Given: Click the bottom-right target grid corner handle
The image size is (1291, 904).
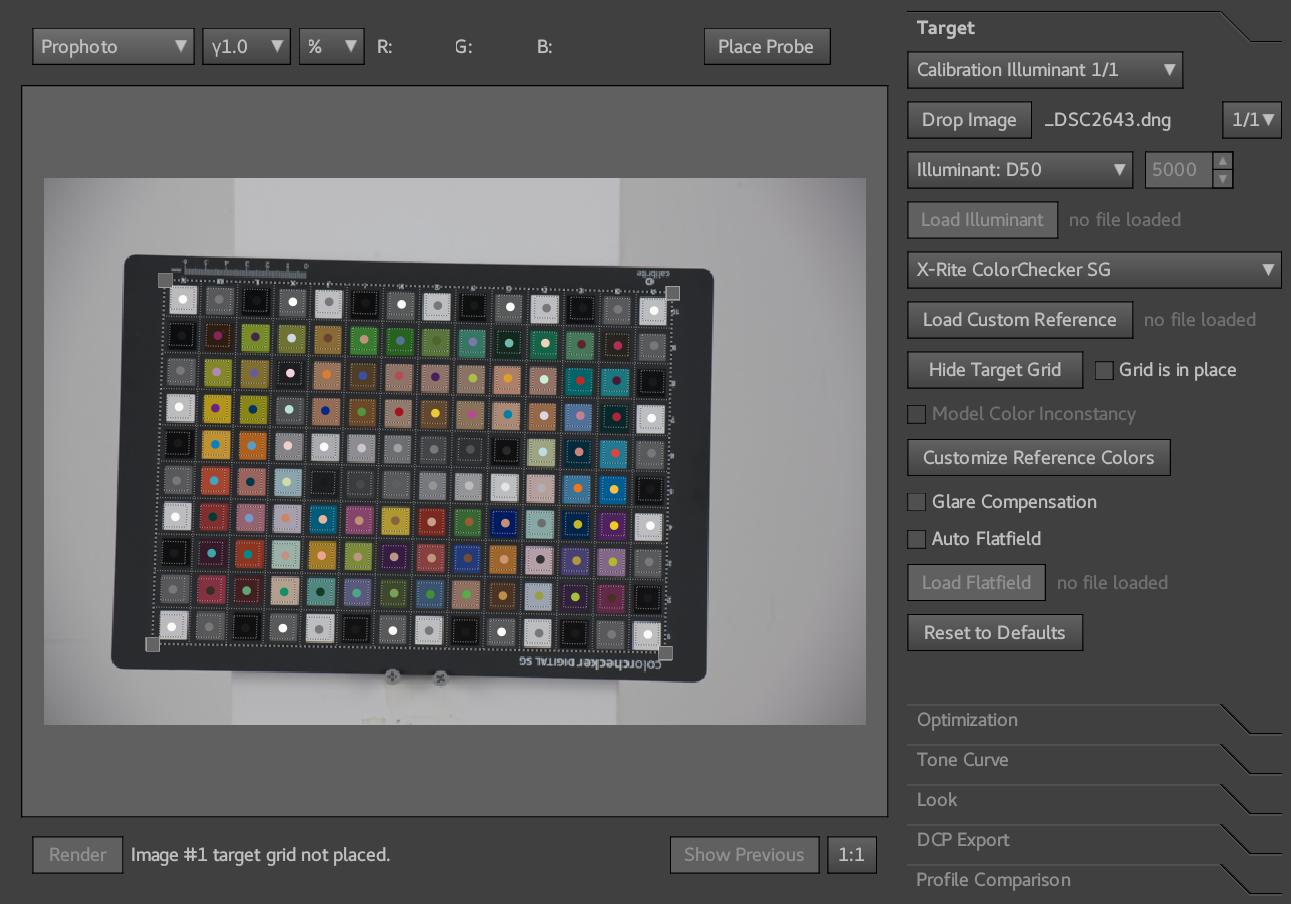Looking at the screenshot, I should click(666, 653).
